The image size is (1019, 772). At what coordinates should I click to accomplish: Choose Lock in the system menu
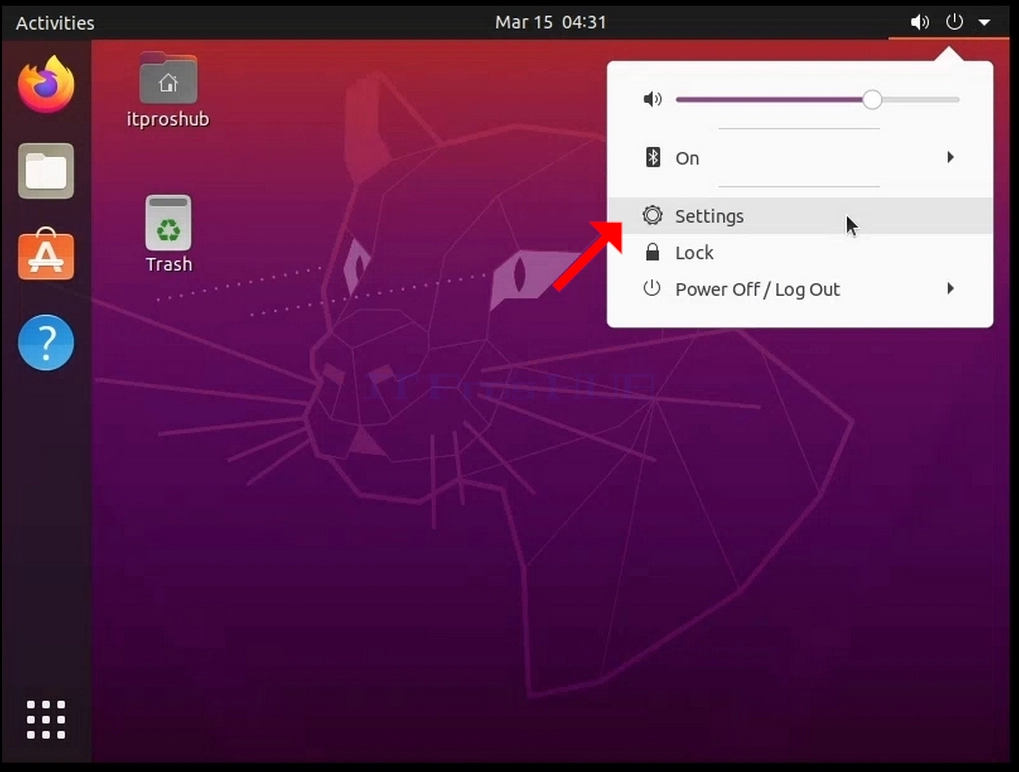(x=800, y=252)
